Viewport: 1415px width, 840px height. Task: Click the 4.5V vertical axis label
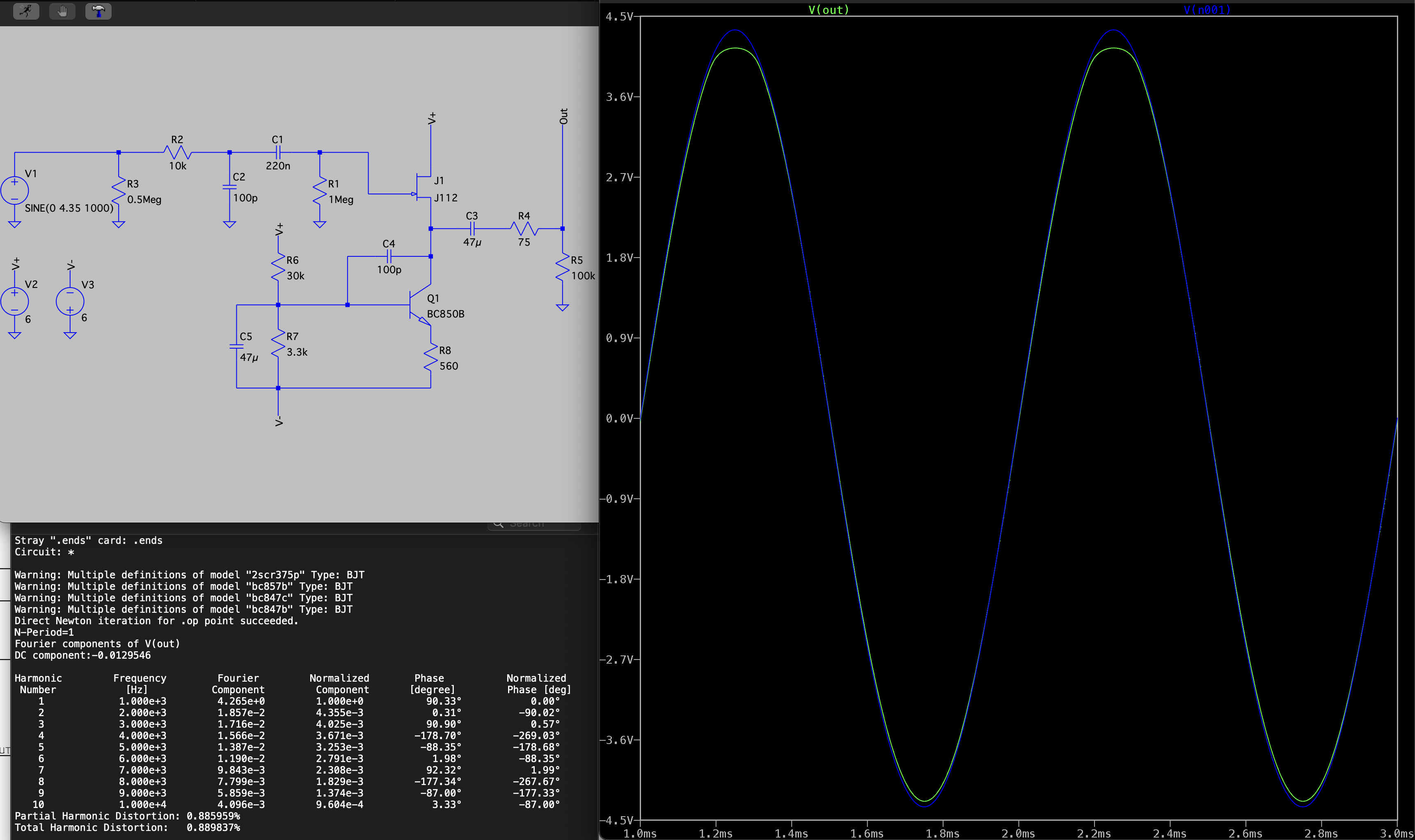(619, 16)
